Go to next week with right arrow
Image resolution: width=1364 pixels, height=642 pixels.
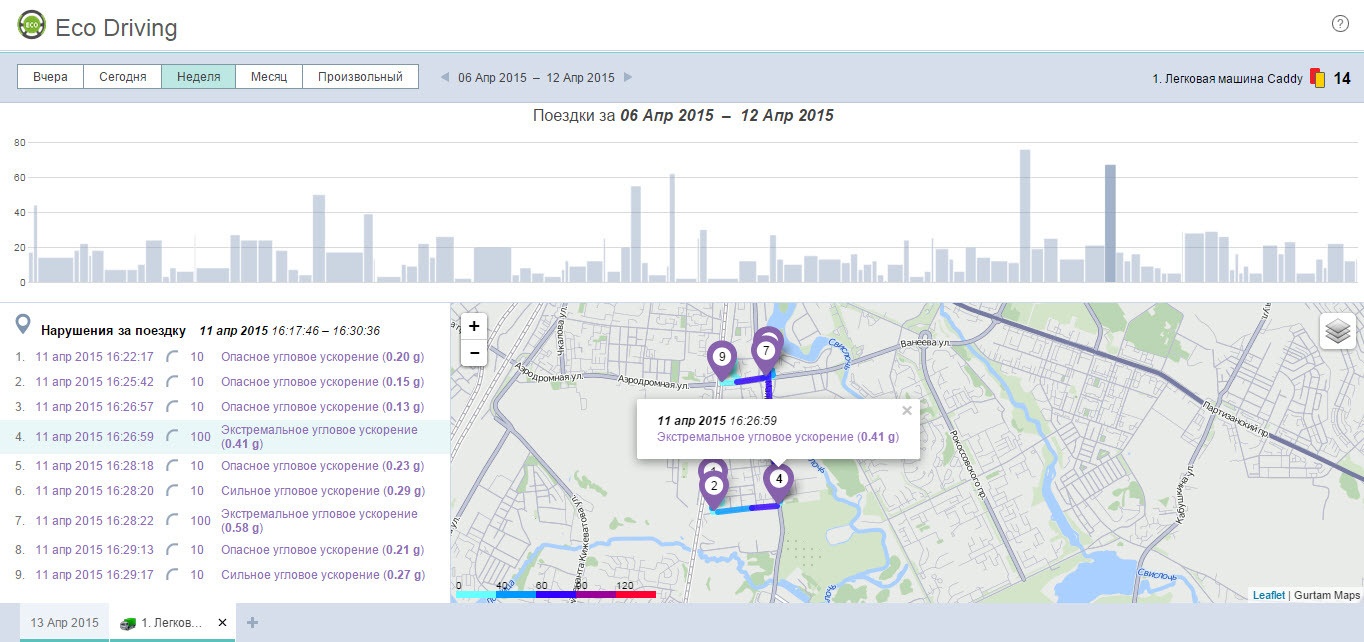(x=628, y=77)
